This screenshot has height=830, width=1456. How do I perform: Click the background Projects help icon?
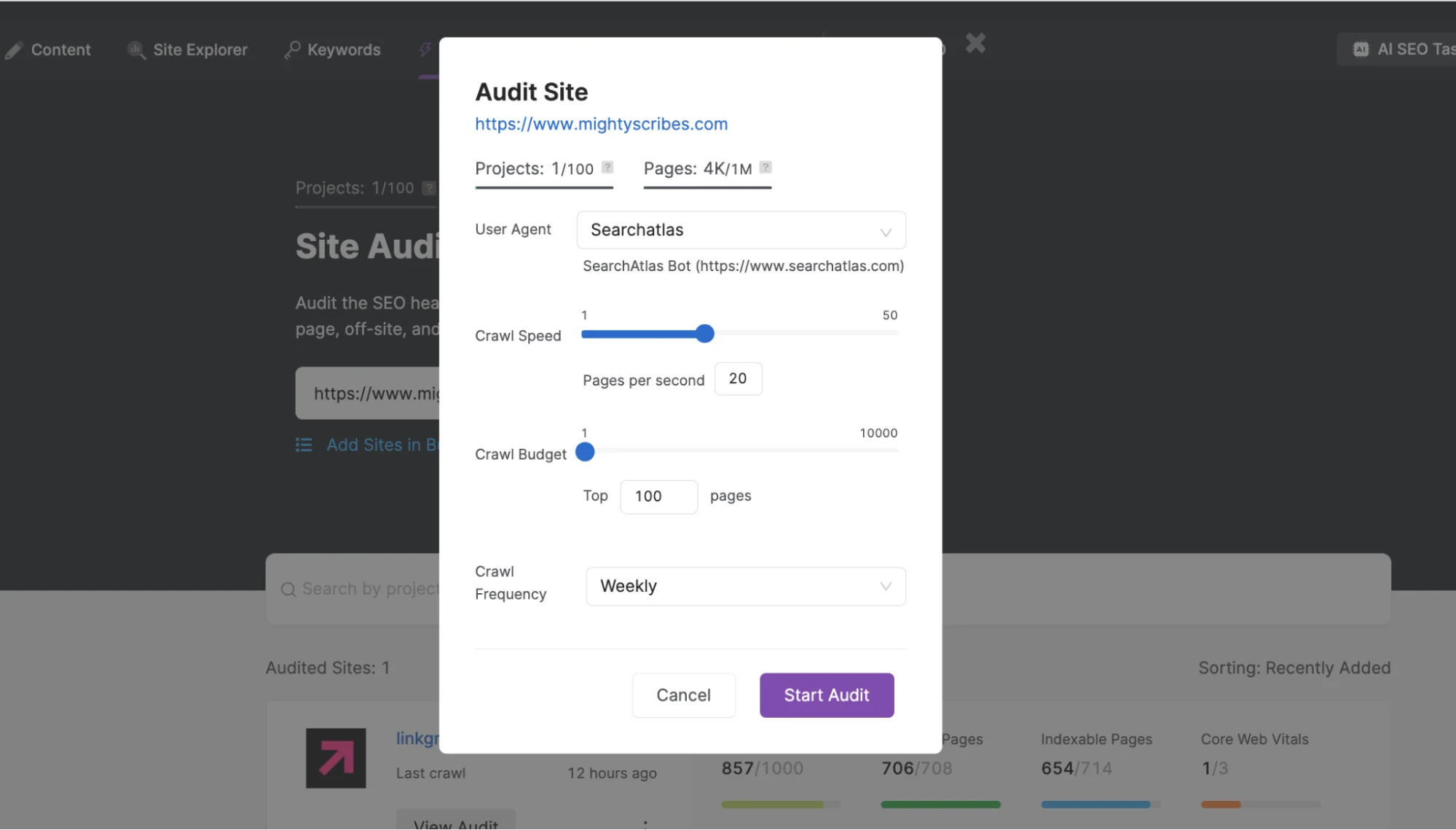tap(429, 188)
